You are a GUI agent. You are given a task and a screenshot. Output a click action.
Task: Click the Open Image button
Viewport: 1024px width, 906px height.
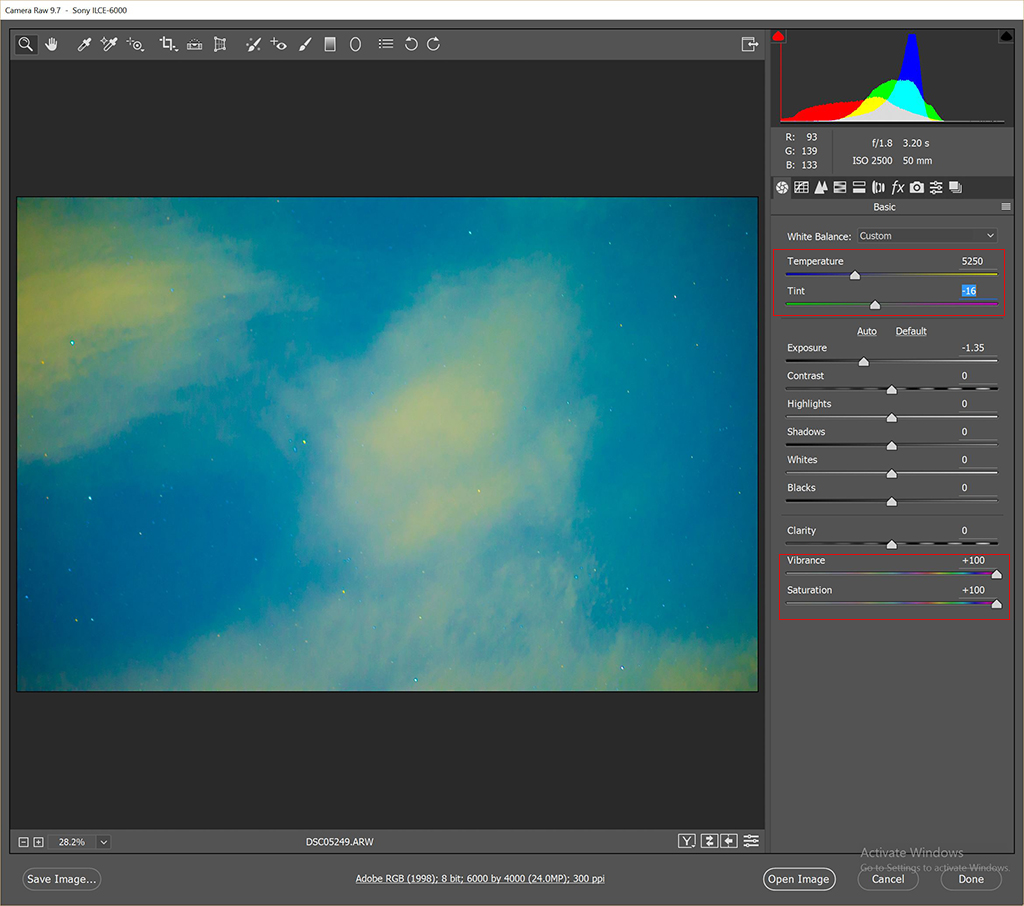click(x=798, y=879)
